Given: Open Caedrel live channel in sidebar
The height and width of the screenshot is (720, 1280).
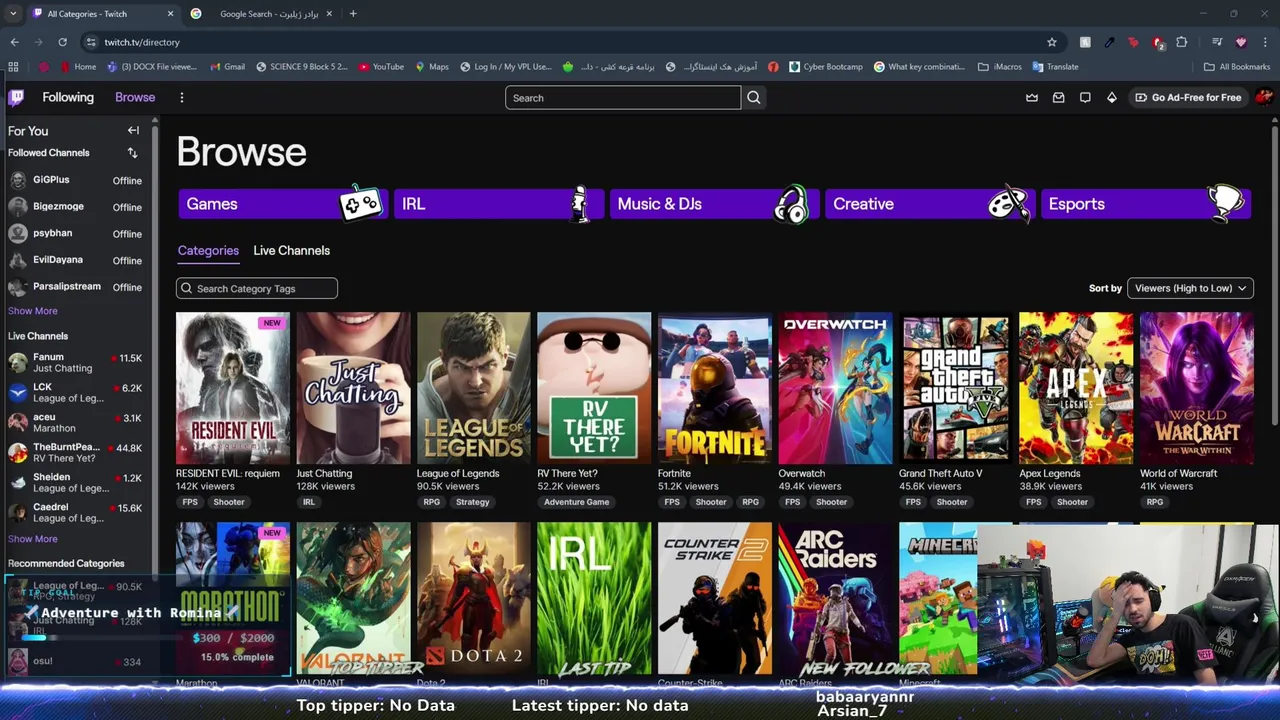Looking at the screenshot, I should click(x=76, y=513).
